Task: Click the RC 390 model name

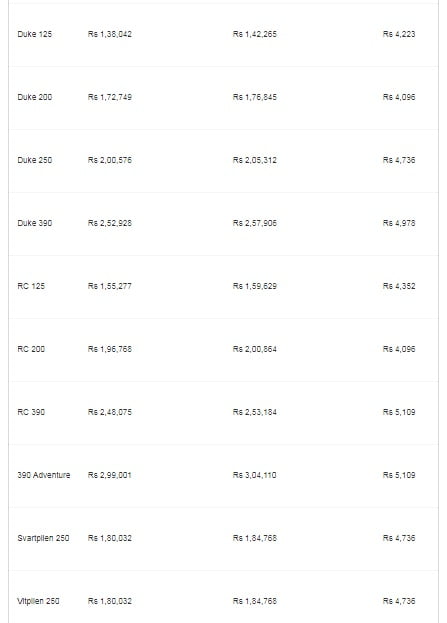Action: click(31, 412)
